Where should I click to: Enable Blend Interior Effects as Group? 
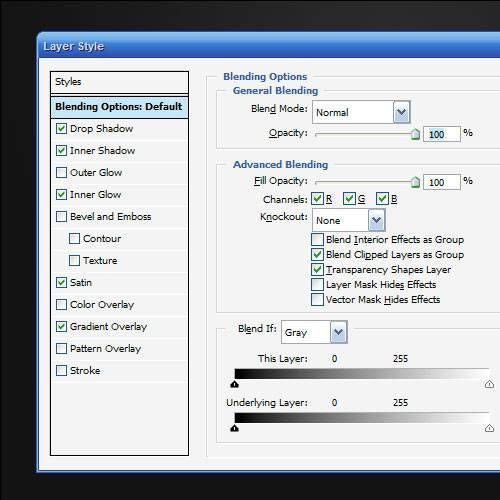pos(317,240)
